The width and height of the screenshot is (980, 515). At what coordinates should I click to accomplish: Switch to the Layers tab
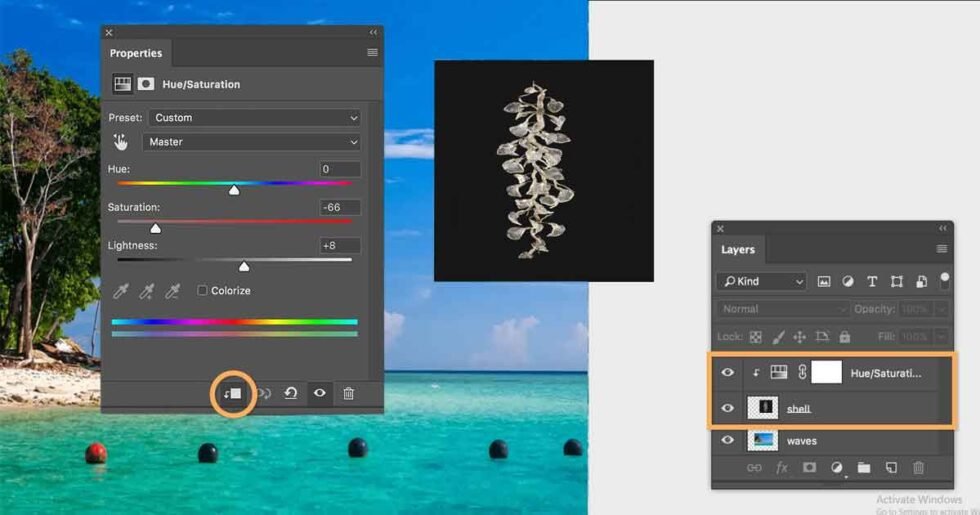click(x=738, y=249)
